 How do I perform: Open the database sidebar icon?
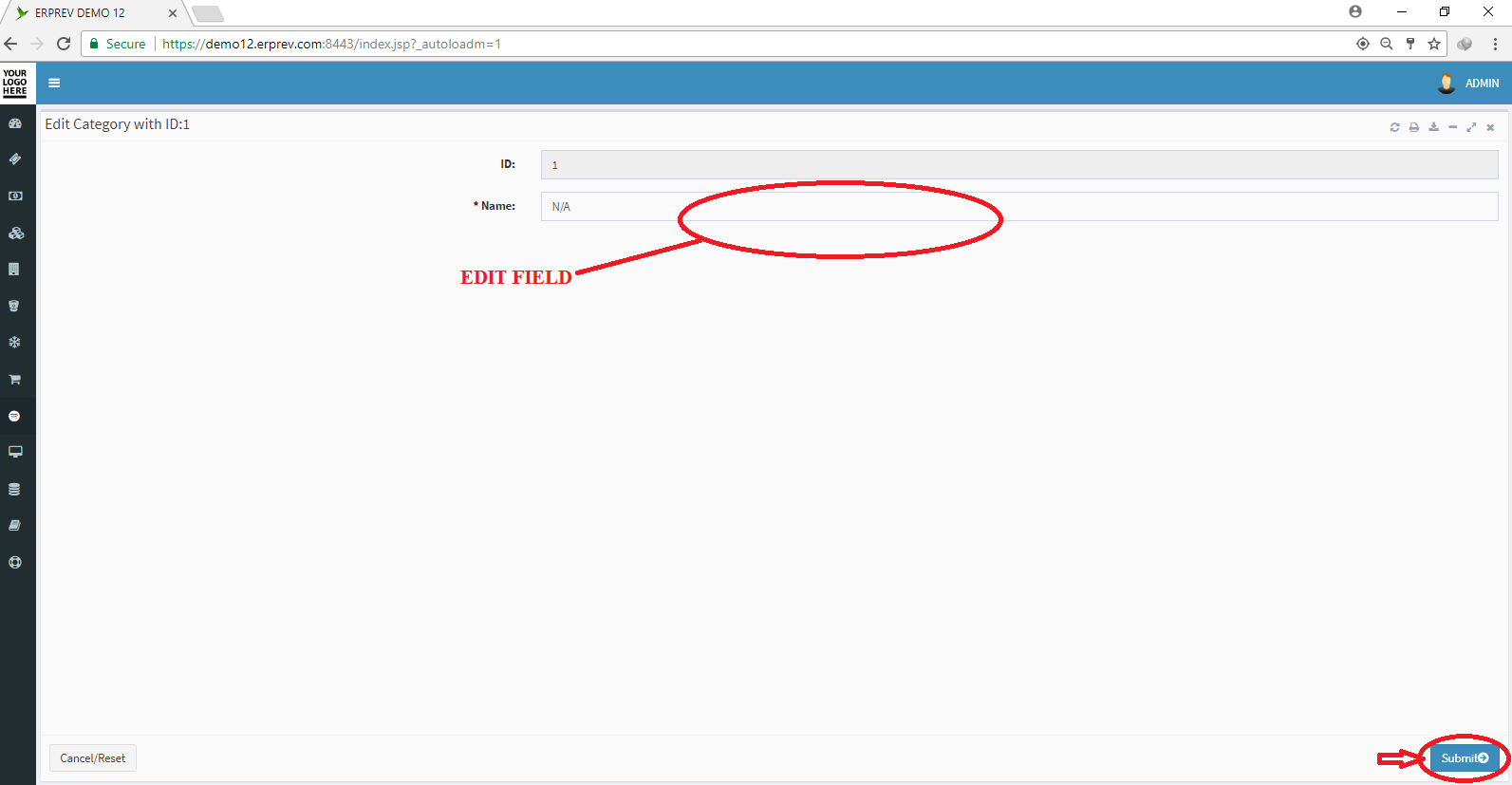click(x=14, y=489)
